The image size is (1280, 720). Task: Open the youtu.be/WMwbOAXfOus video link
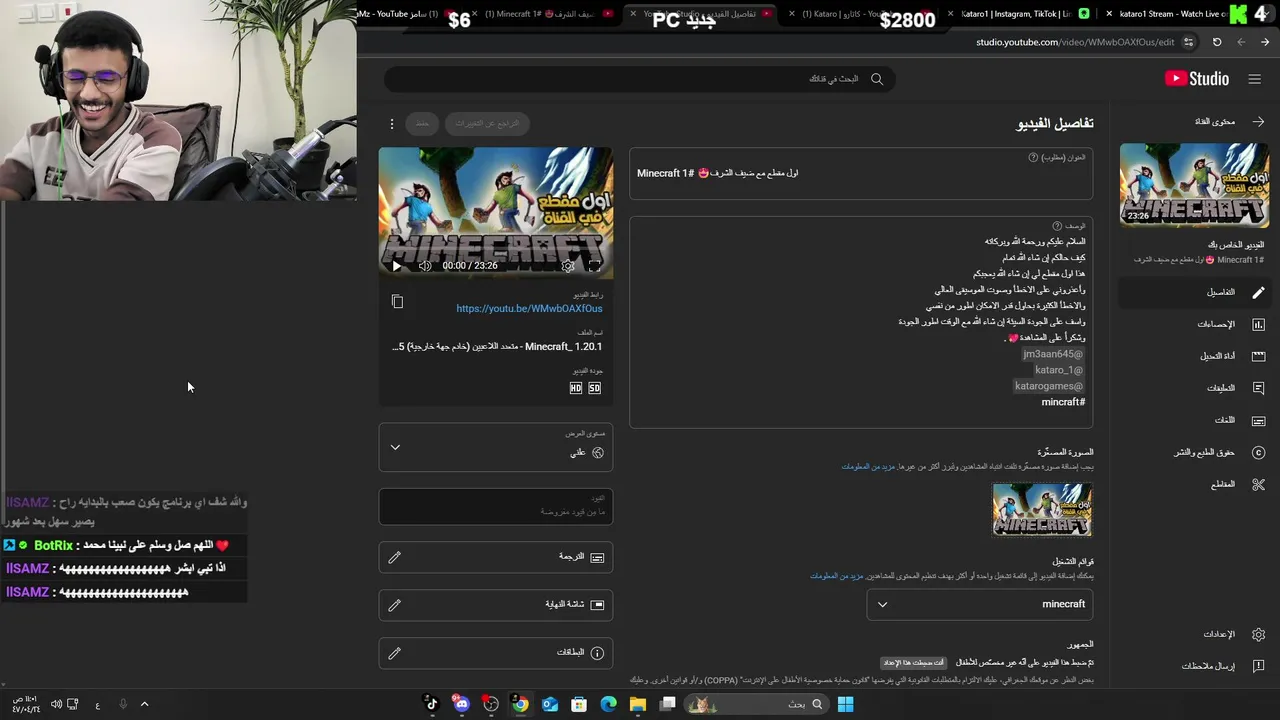pyautogui.click(x=529, y=309)
